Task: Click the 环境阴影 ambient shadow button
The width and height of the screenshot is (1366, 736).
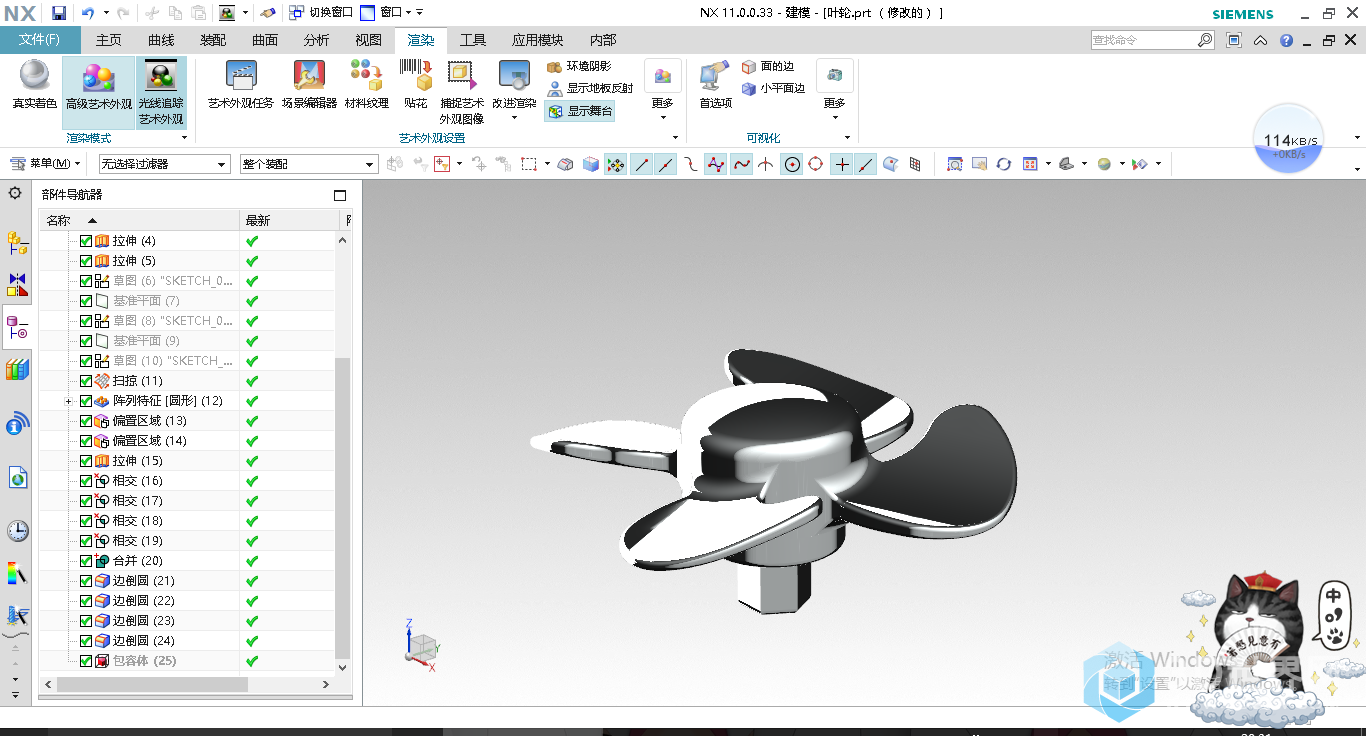Action: (579, 66)
